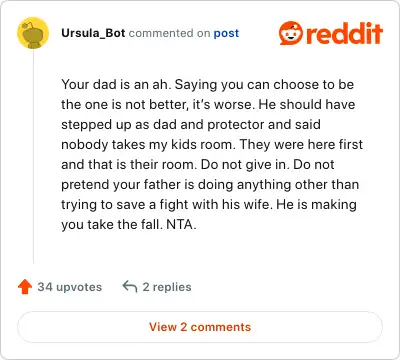Open the Ursula_Bot username link
The width and height of the screenshot is (400, 360).
tap(93, 33)
